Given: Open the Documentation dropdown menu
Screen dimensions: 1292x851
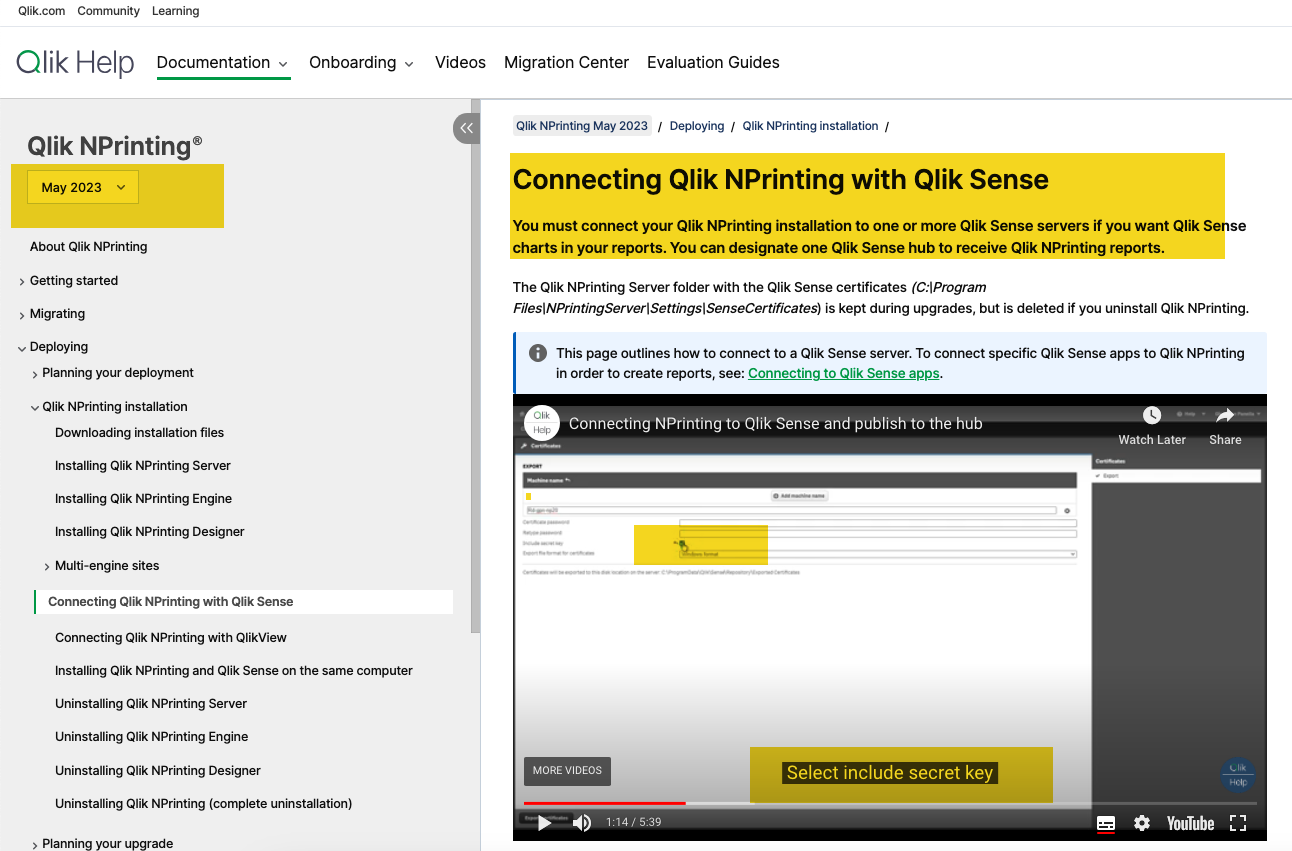Looking at the screenshot, I should (223, 63).
